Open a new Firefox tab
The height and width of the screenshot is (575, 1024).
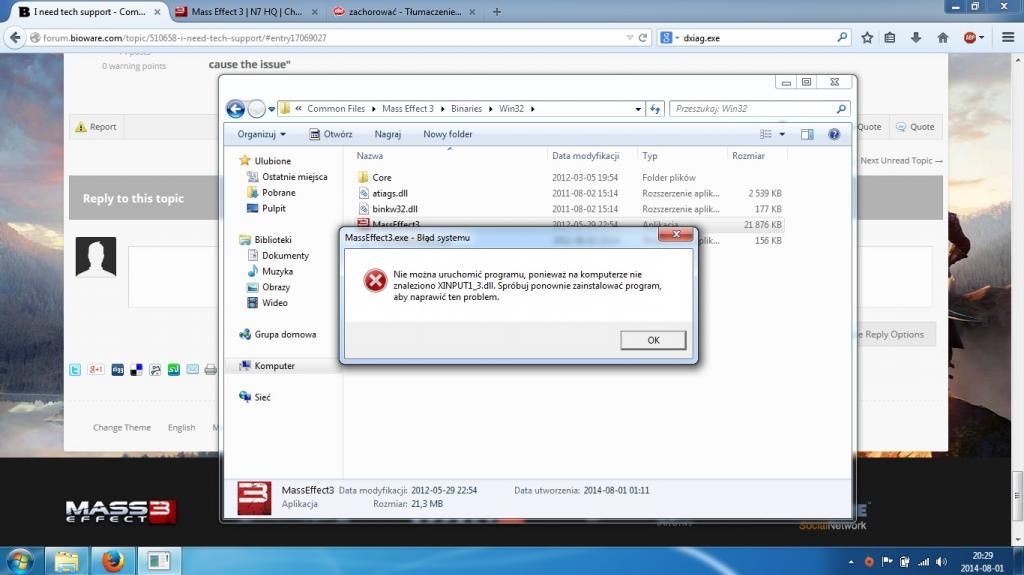click(x=497, y=12)
